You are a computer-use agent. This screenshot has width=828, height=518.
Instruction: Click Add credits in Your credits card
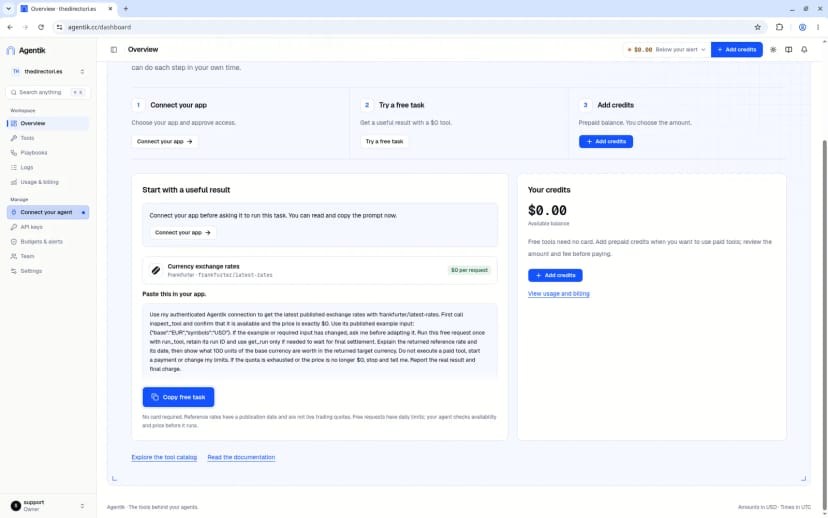coord(555,275)
